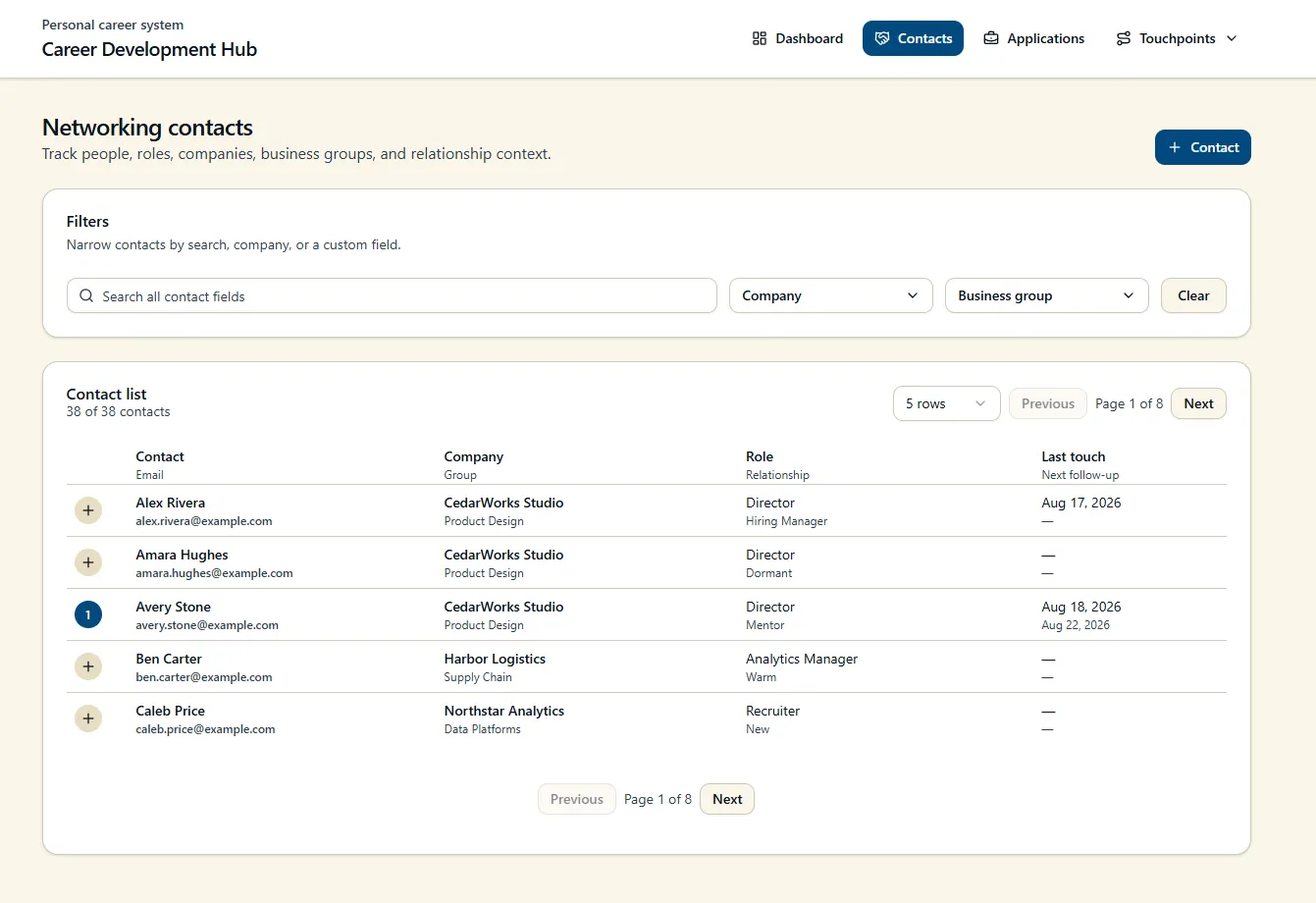Click contact name Alex Rivera
Viewport: 1316px width, 903px height.
(x=171, y=503)
